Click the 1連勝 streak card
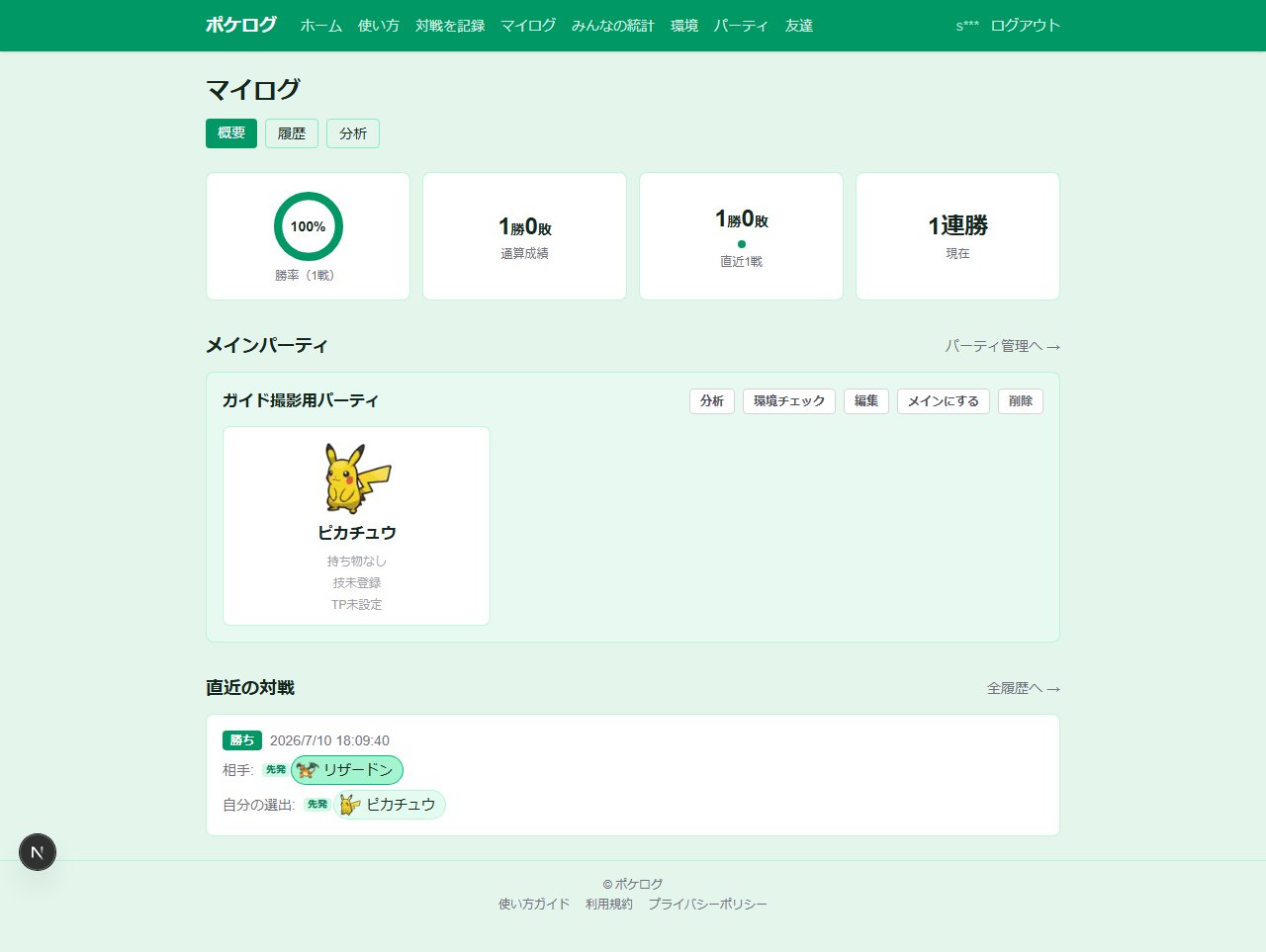This screenshot has width=1266, height=952. pos(957,236)
